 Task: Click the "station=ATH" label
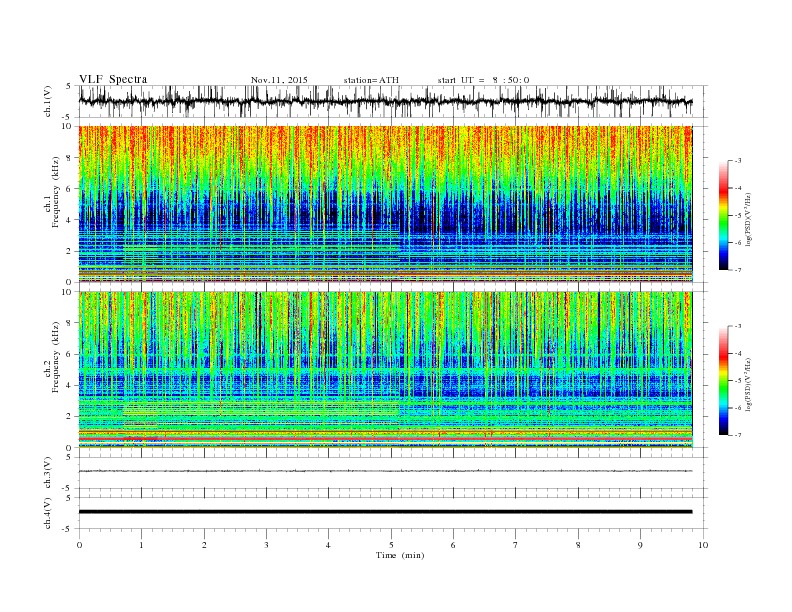click(371, 80)
